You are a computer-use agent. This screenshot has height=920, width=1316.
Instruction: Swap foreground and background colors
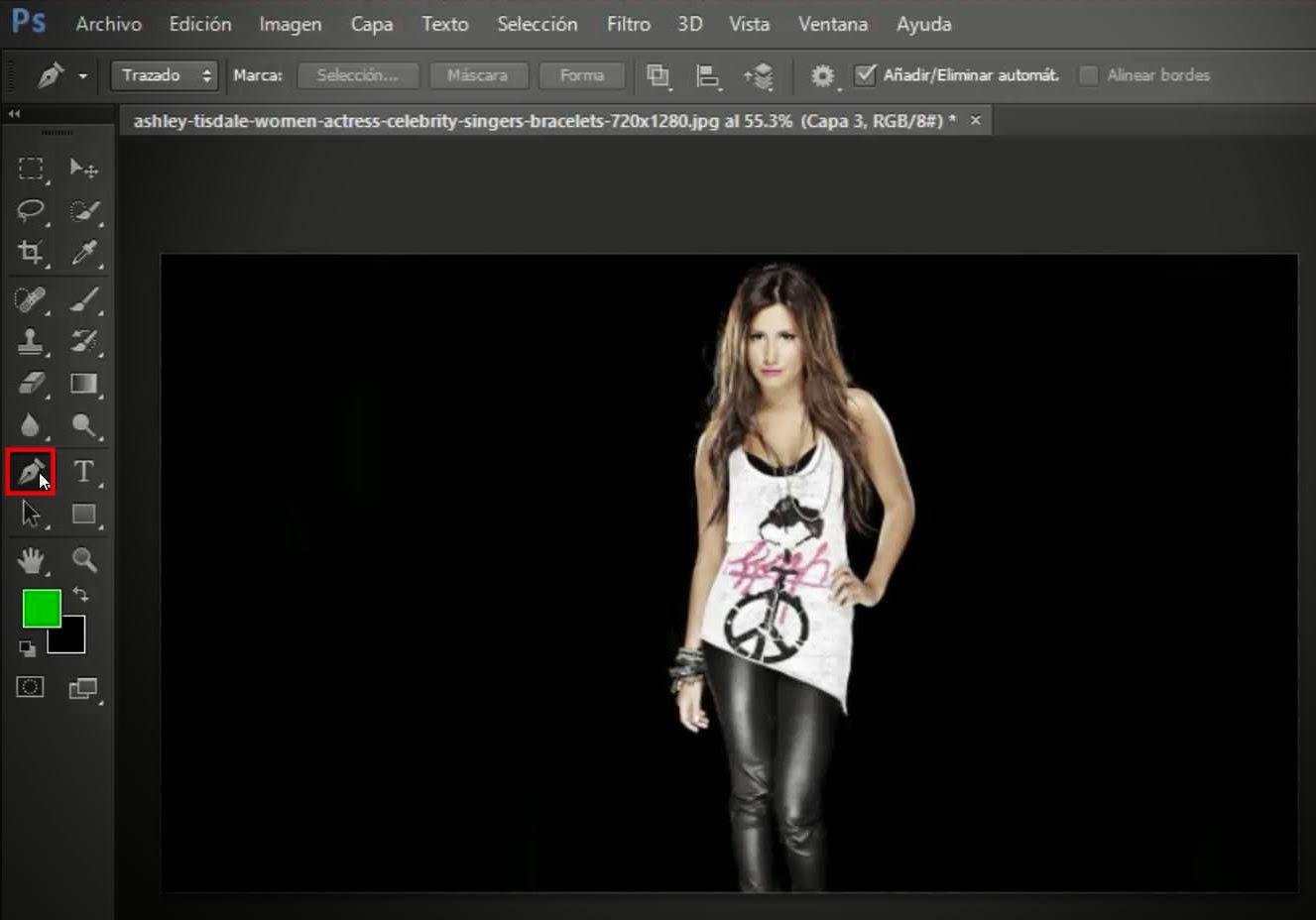point(80,595)
